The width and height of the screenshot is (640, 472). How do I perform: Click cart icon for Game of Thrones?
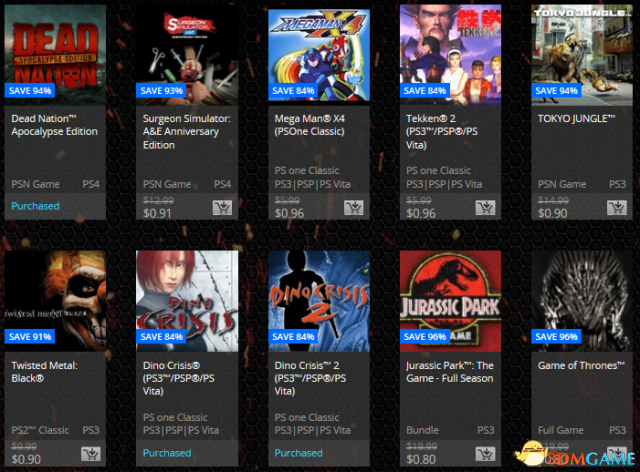[617, 453]
